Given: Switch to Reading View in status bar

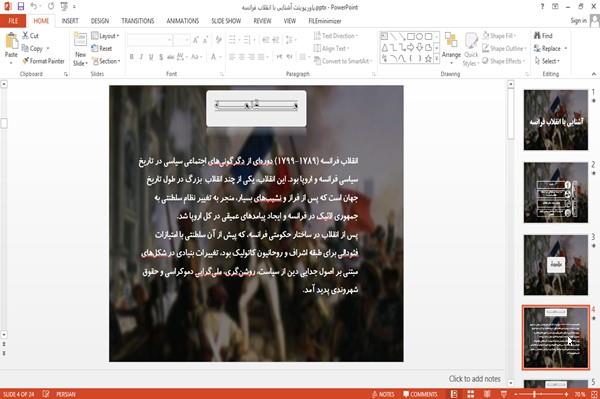Looking at the screenshot, I should [x=487, y=394].
